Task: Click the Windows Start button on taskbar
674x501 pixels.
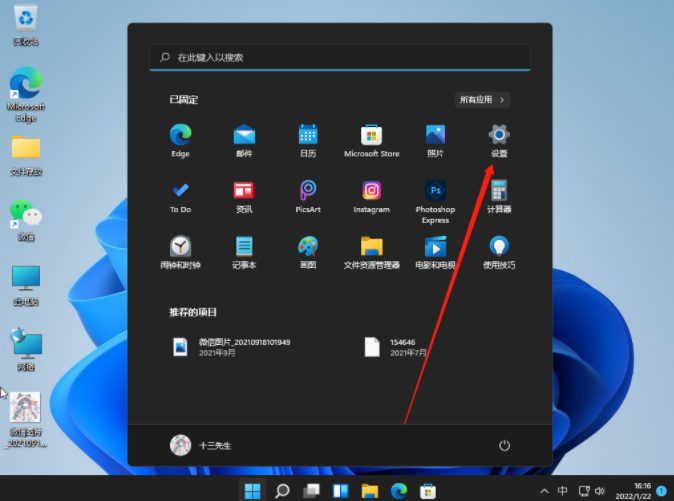Action: 252,490
